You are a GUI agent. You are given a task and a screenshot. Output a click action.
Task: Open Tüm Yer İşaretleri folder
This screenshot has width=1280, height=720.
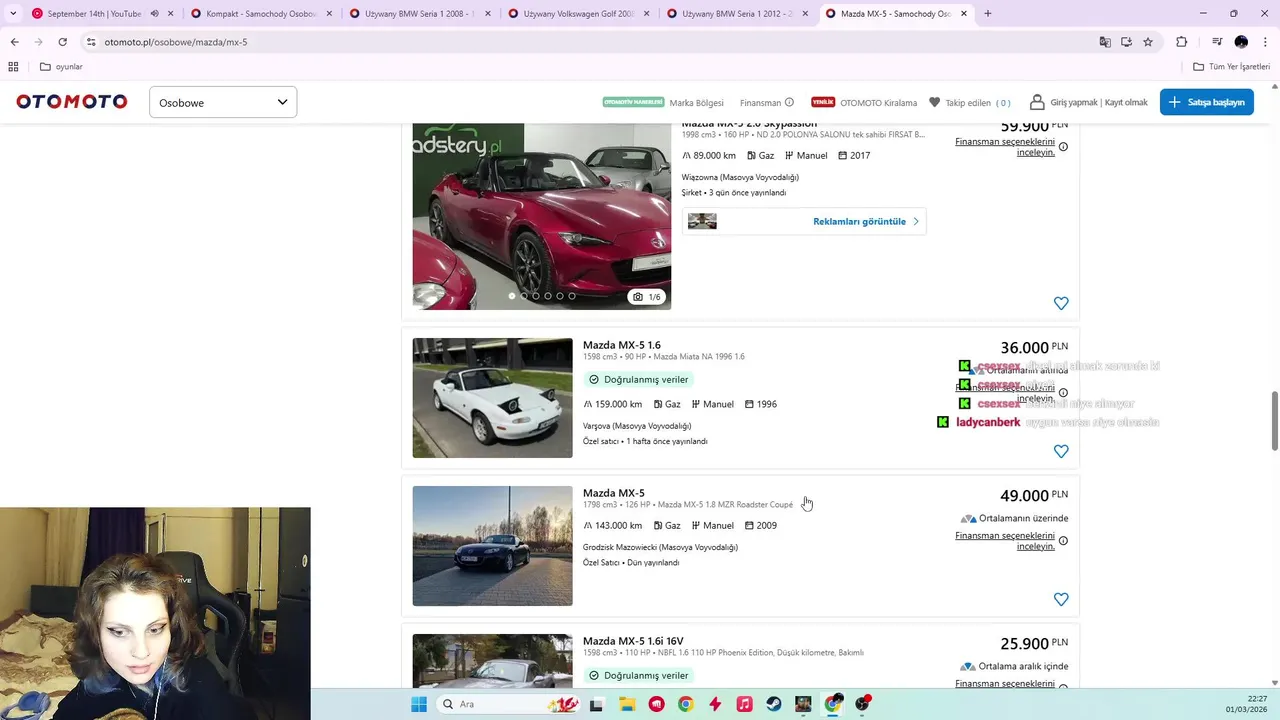pos(1232,67)
